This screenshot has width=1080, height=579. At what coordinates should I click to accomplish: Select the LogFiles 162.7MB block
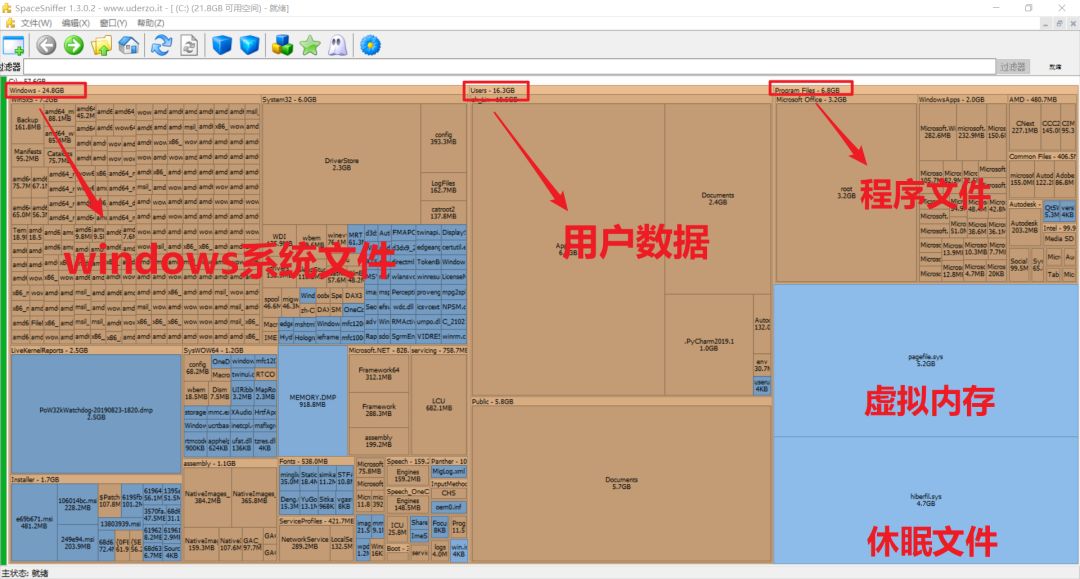(x=443, y=187)
